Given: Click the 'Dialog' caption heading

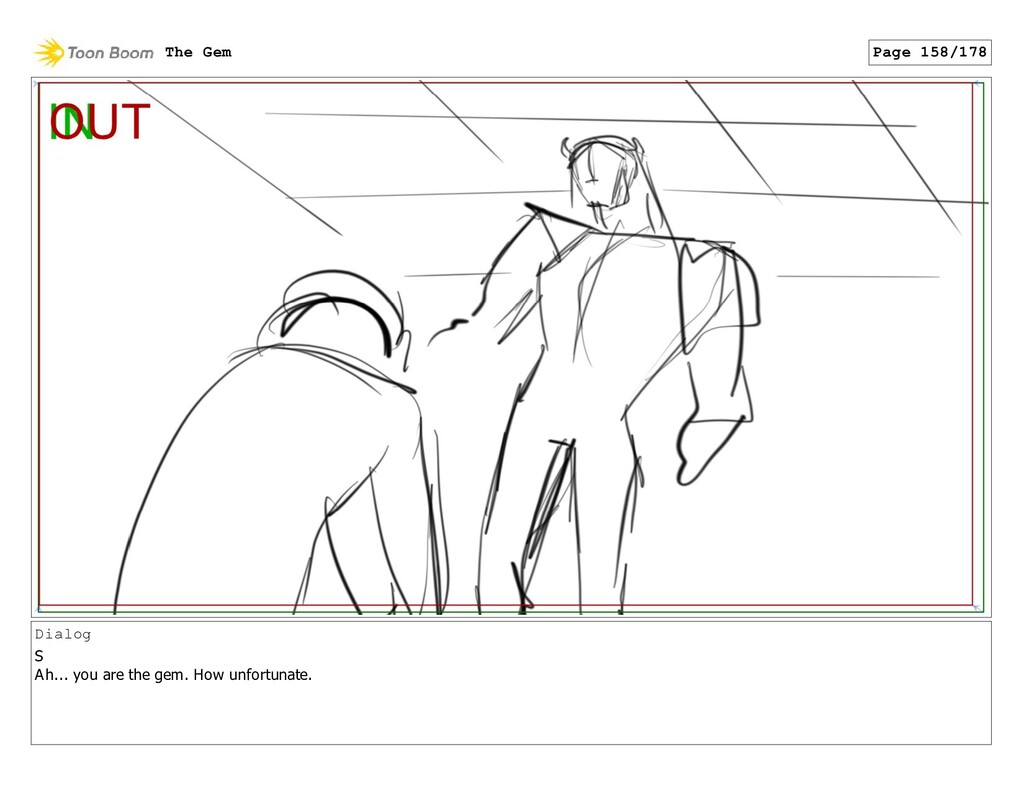Looking at the screenshot, I should [63, 634].
